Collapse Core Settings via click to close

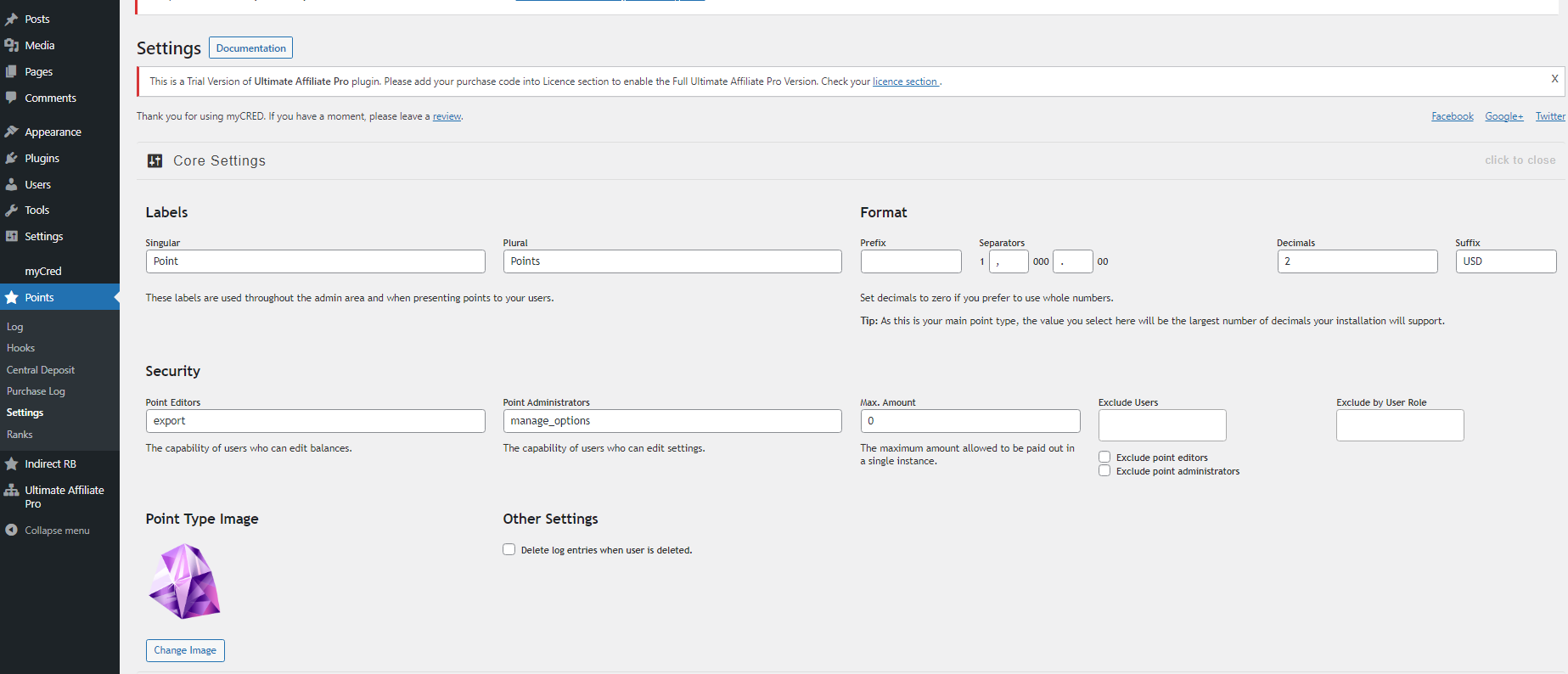coord(1520,160)
